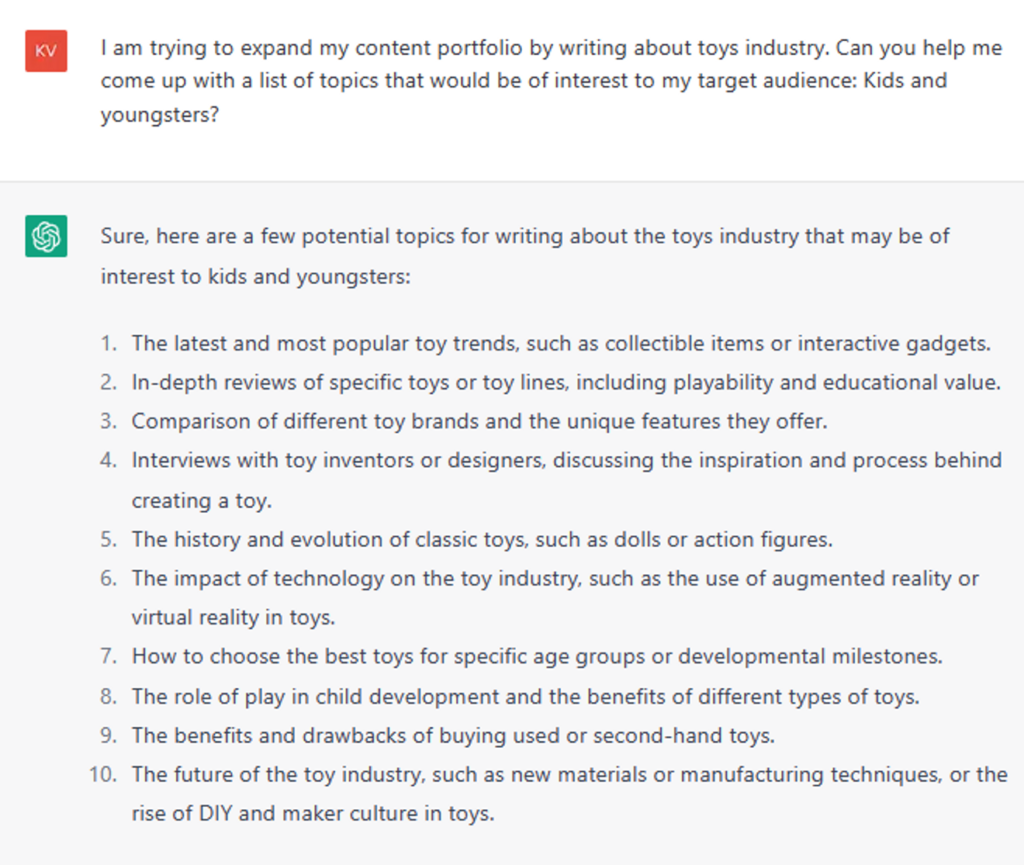Select list item 9 about second-hand toys
The image size is (1024, 865).
point(453,736)
